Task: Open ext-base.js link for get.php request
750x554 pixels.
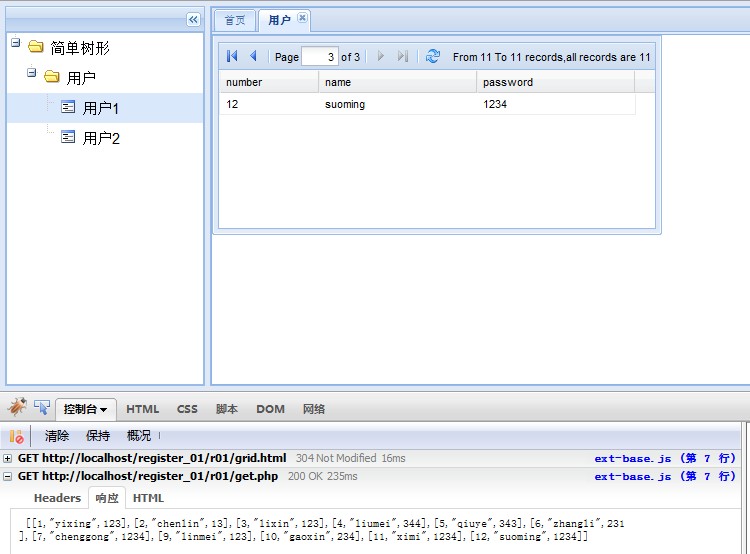Action: coord(665,476)
